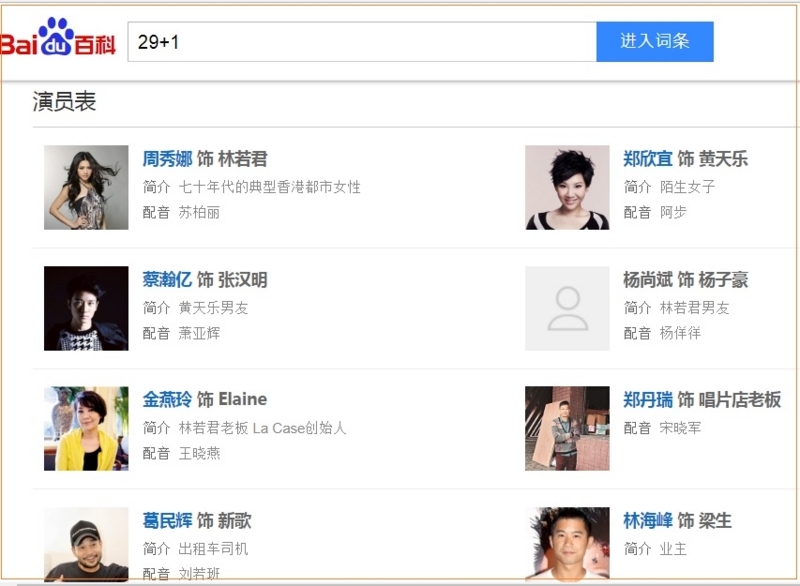This screenshot has width=800, height=586.
Task: Click the text 业主
Action: 673,549
